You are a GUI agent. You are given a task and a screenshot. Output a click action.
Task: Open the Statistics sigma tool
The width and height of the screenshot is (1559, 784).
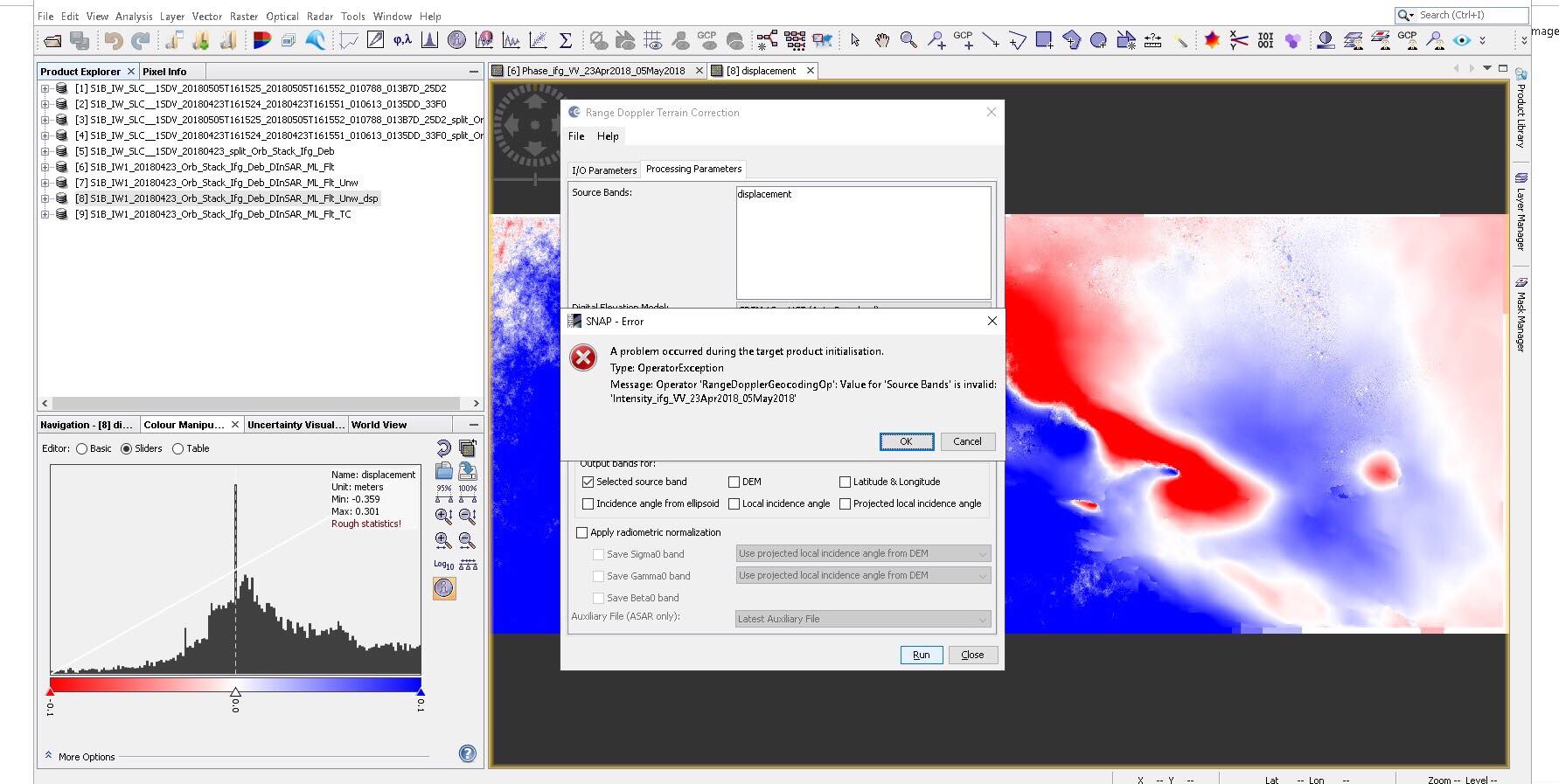[x=566, y=40]
